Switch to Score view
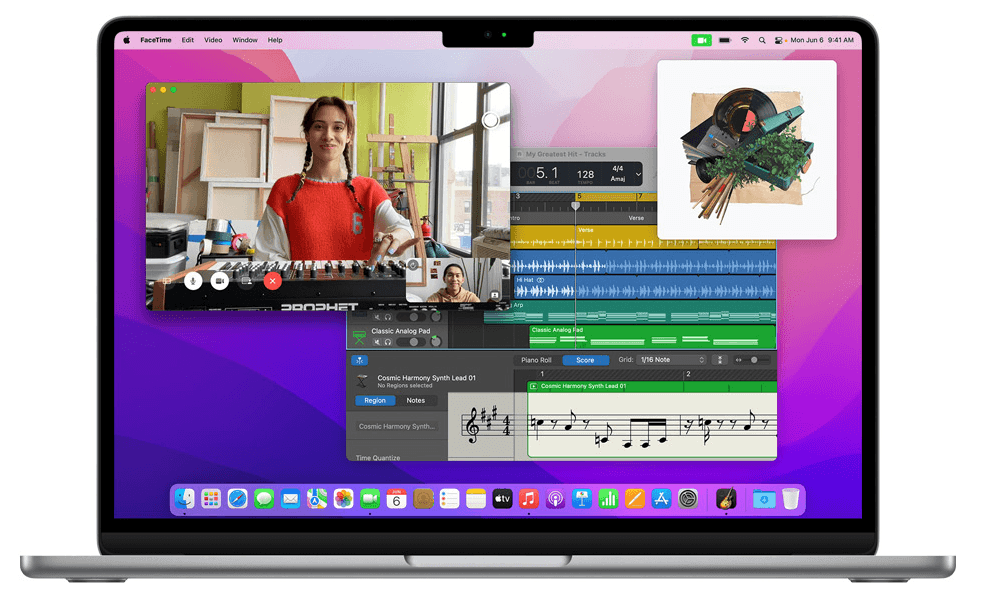 click(x=585, y=360)
